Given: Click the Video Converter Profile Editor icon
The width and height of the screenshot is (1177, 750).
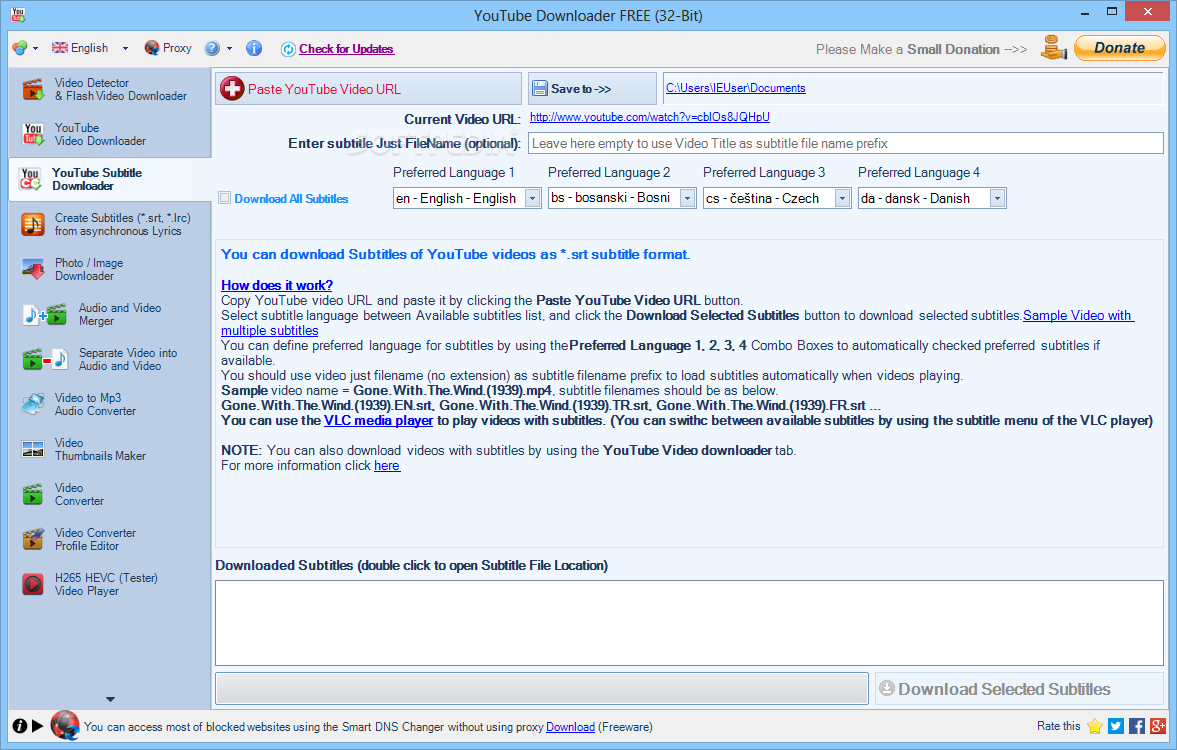Looking at the screenshot, I should 33,540.
